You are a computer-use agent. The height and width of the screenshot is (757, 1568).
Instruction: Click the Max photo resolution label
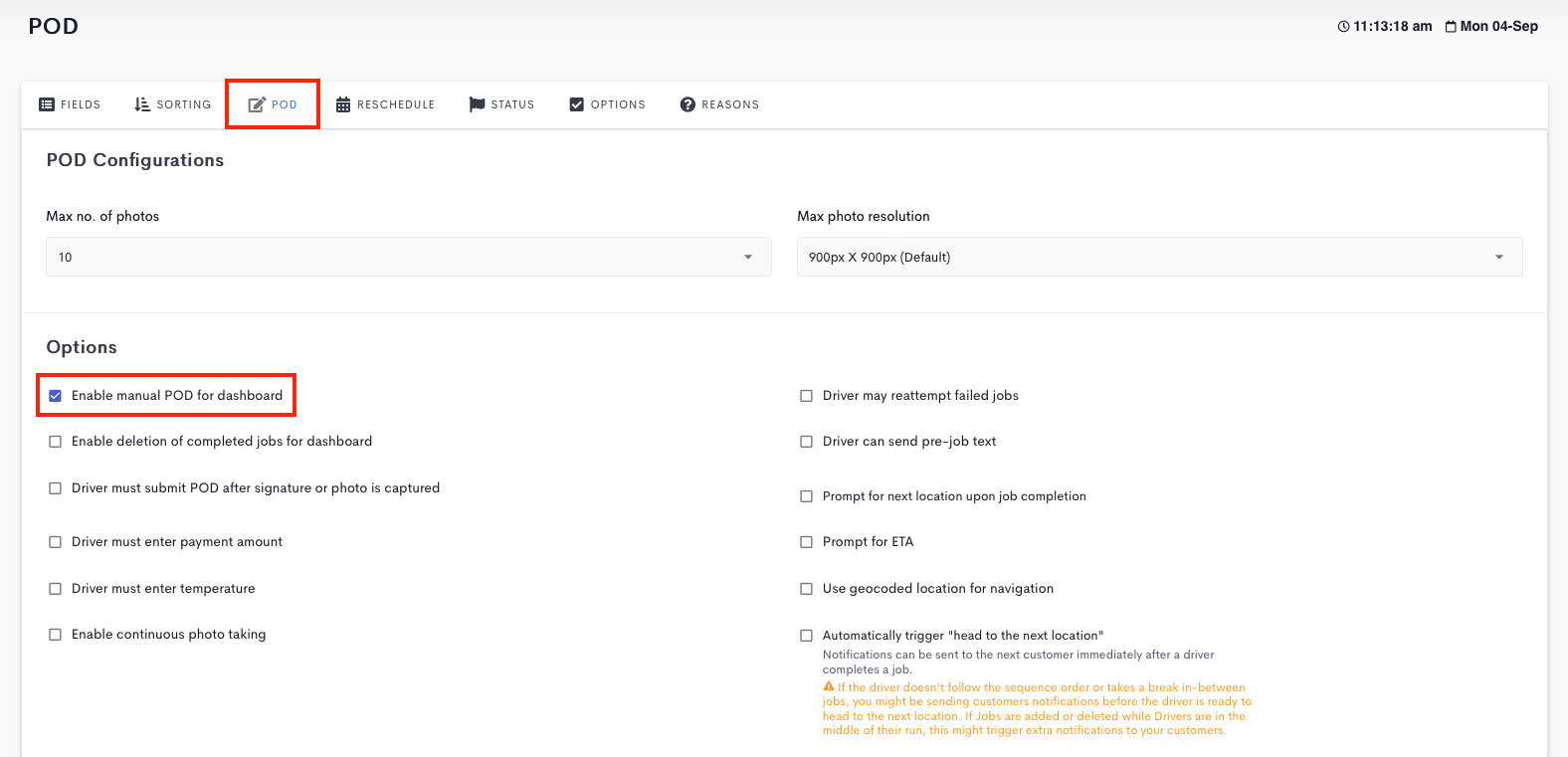(864, 216)
